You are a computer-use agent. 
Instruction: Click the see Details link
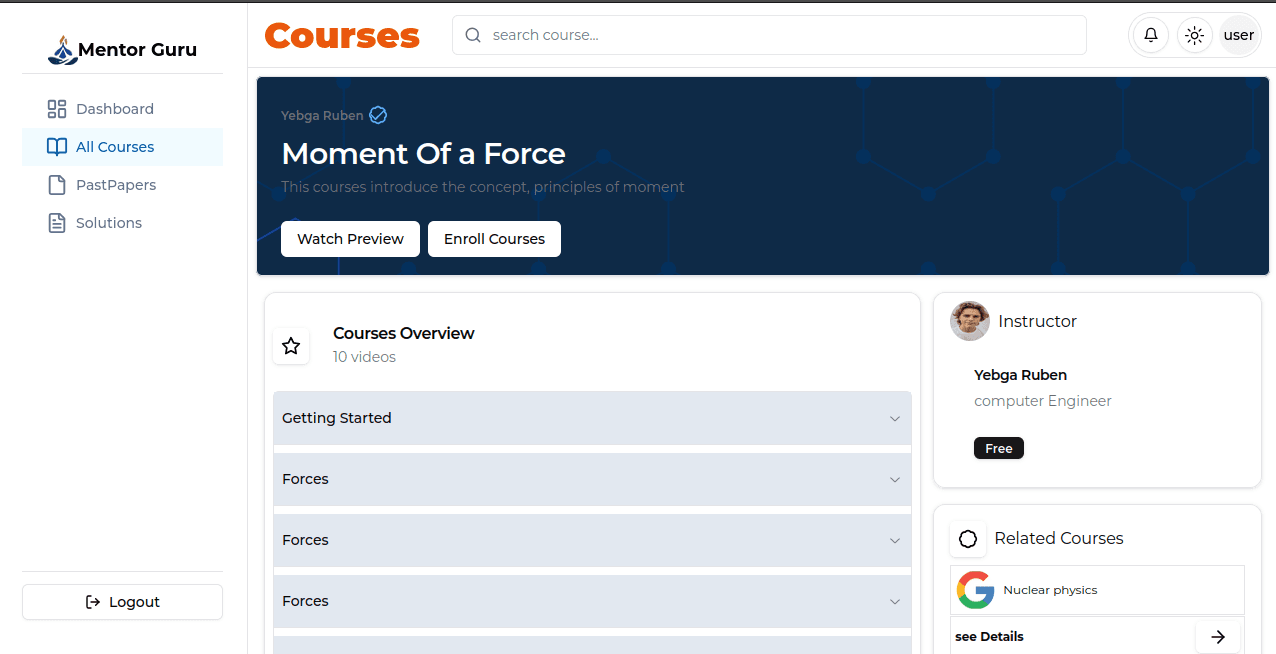(989, 637)
